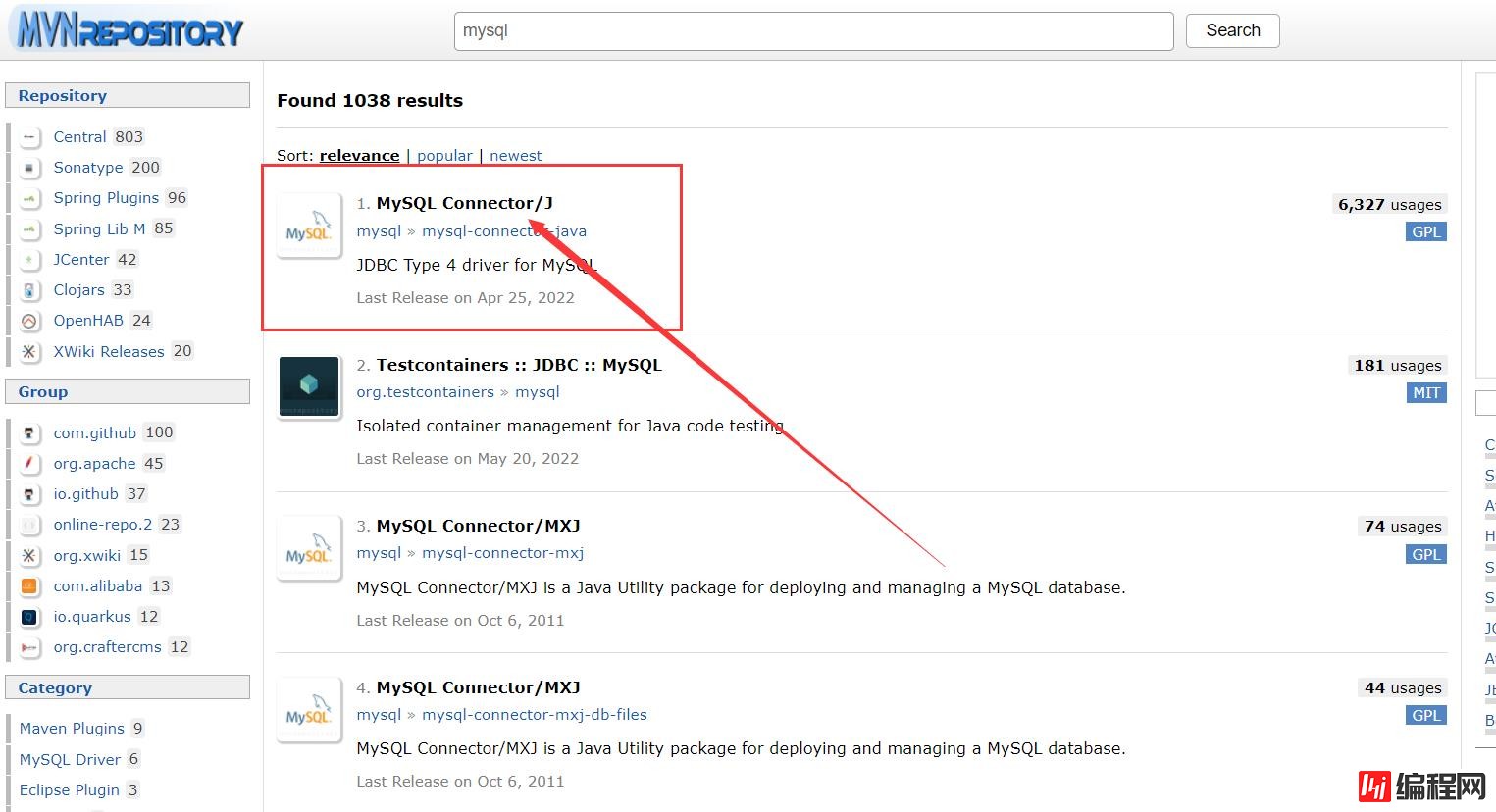Open the mysql-connector-java artifact link
The height and width of the screenshot is (812, 1496).
pyautogui.click(x=504, y=231)
